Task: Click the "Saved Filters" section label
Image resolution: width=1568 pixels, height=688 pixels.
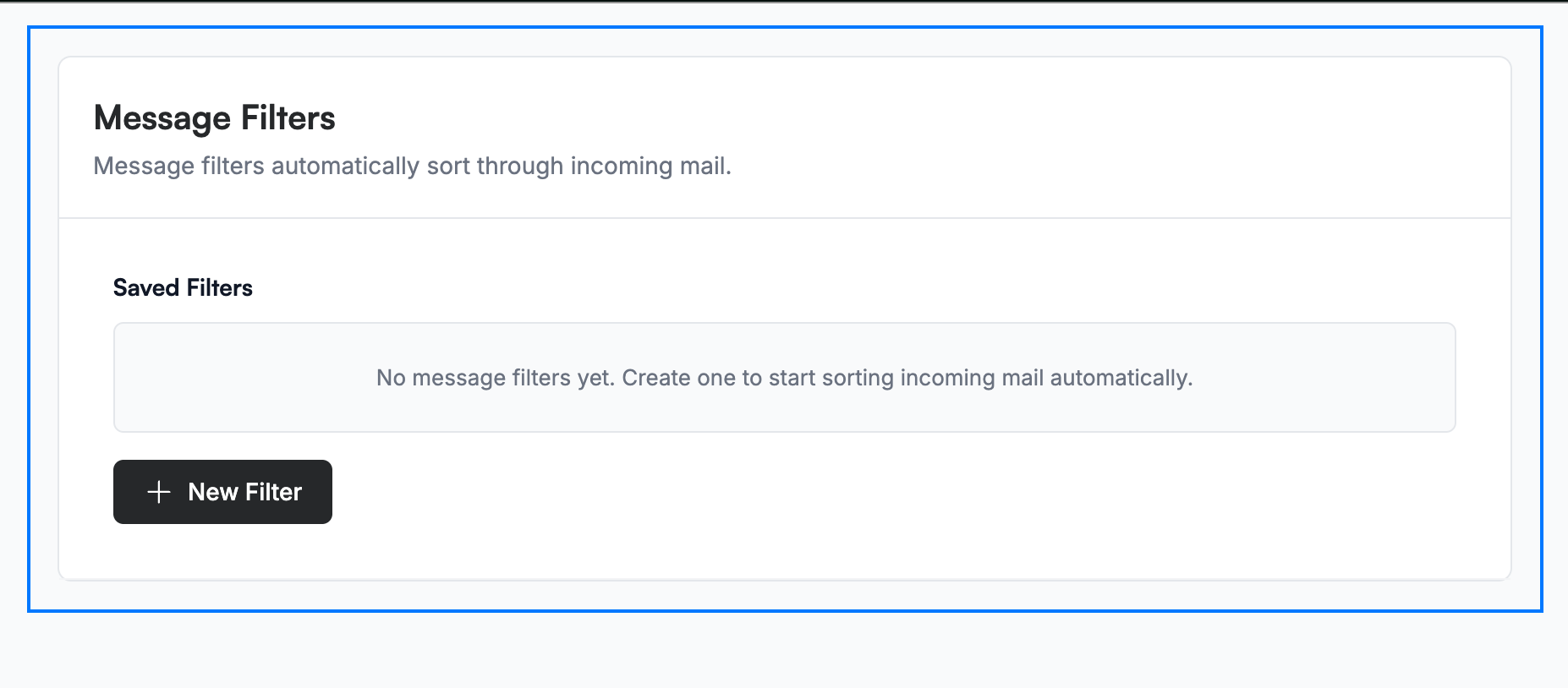Action: point(183,288)
